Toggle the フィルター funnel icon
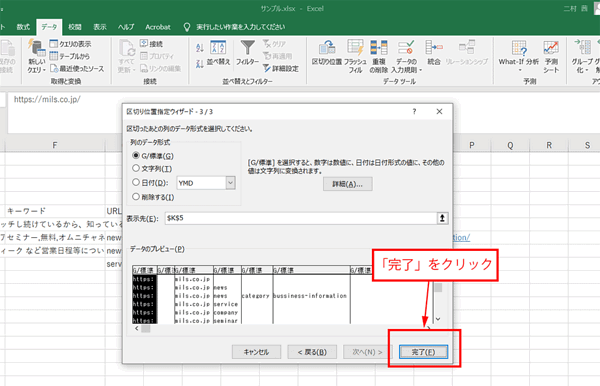 pyautogui.click(x=247, y=48)
